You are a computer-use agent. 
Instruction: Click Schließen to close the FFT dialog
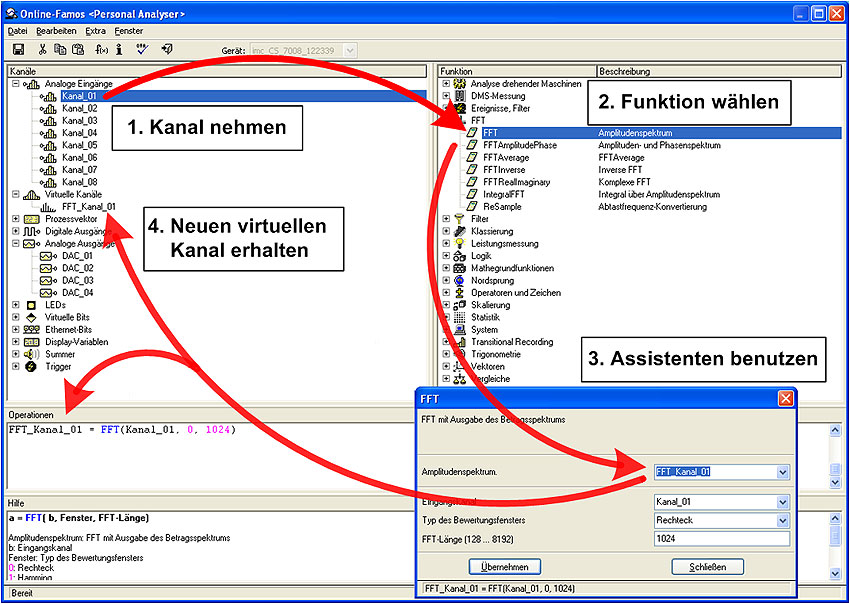point(708,566)
